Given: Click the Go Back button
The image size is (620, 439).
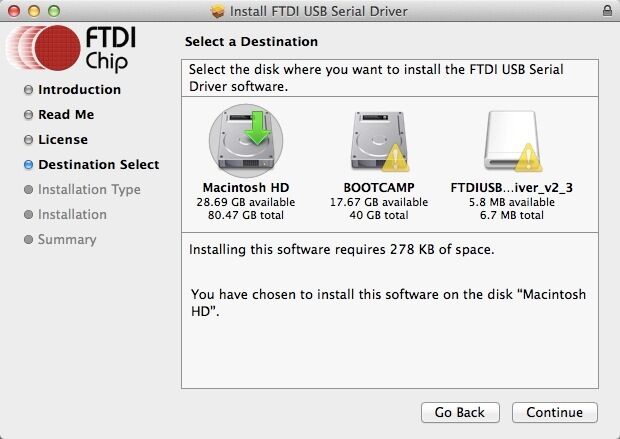Looking at the screenshot, I should (459, 412).
